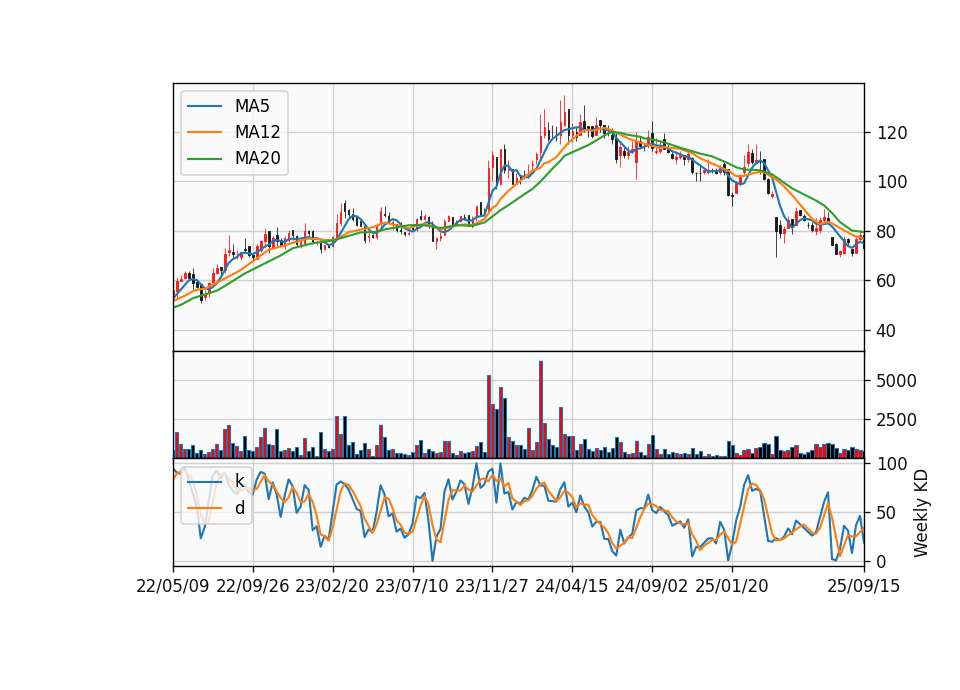Click the 50 KD axis label
The image size is (960, 690).
pos(887,512)
